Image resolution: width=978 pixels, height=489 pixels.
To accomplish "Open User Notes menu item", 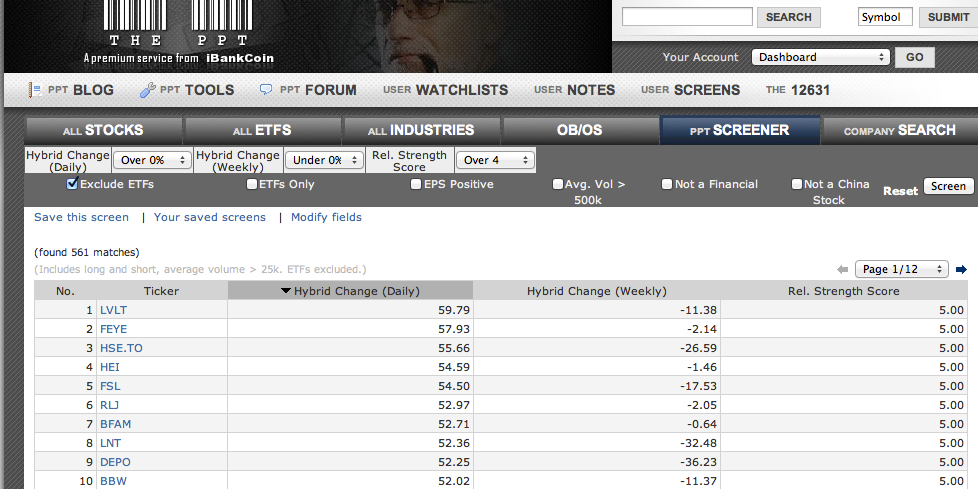I will 574,90.
